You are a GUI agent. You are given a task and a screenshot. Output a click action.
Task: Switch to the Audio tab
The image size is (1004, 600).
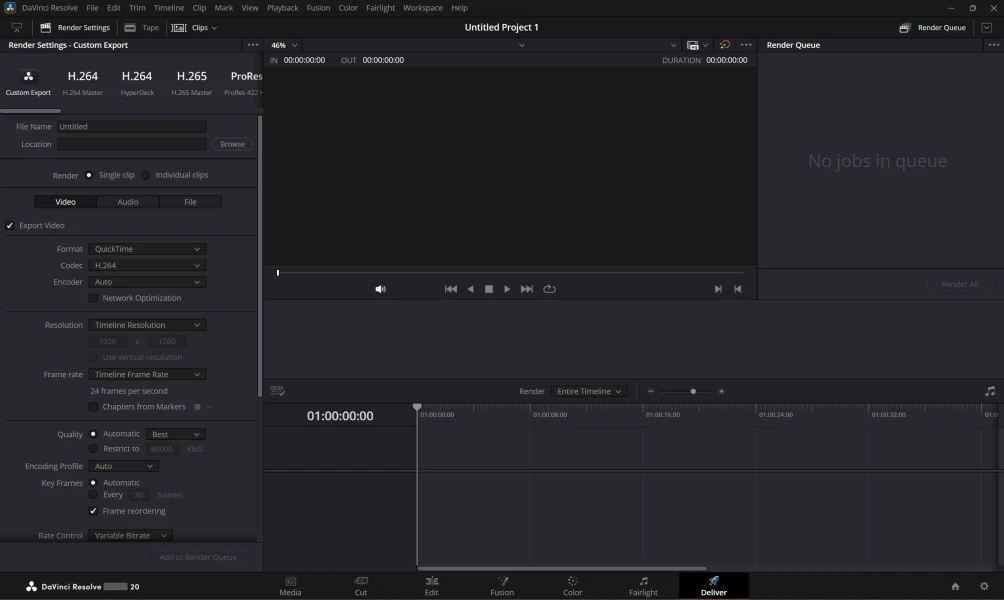128,202
